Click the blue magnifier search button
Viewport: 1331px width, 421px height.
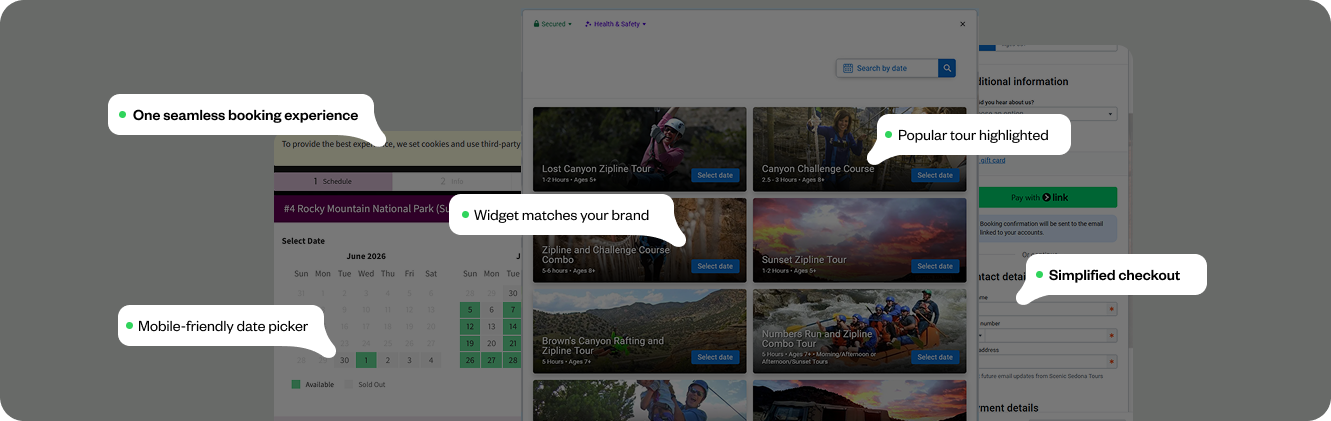(x=947, y=68)
